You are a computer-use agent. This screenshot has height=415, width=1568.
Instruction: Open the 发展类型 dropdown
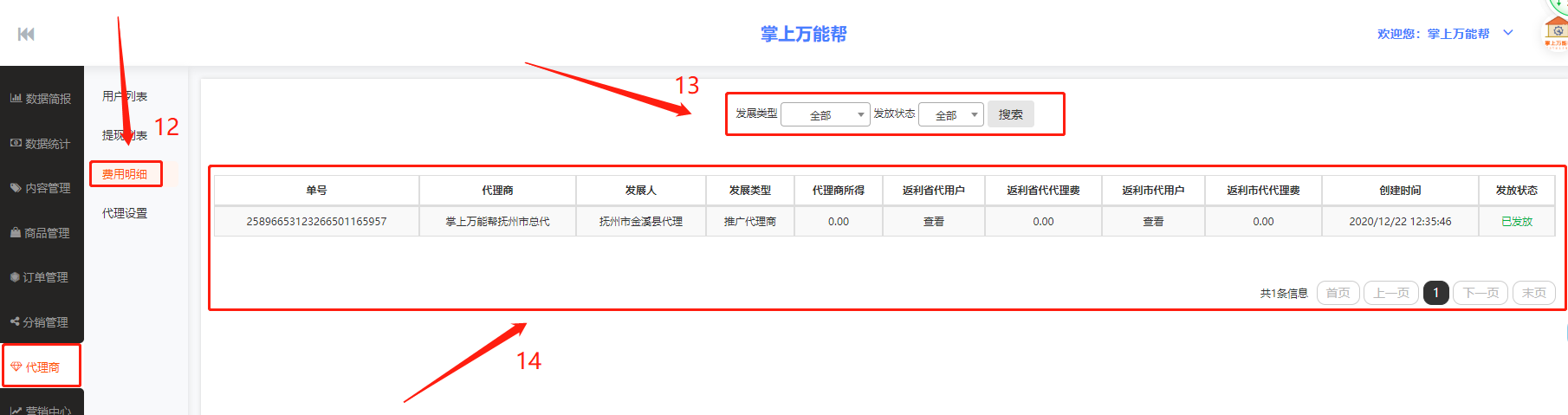tap(825, 114)
